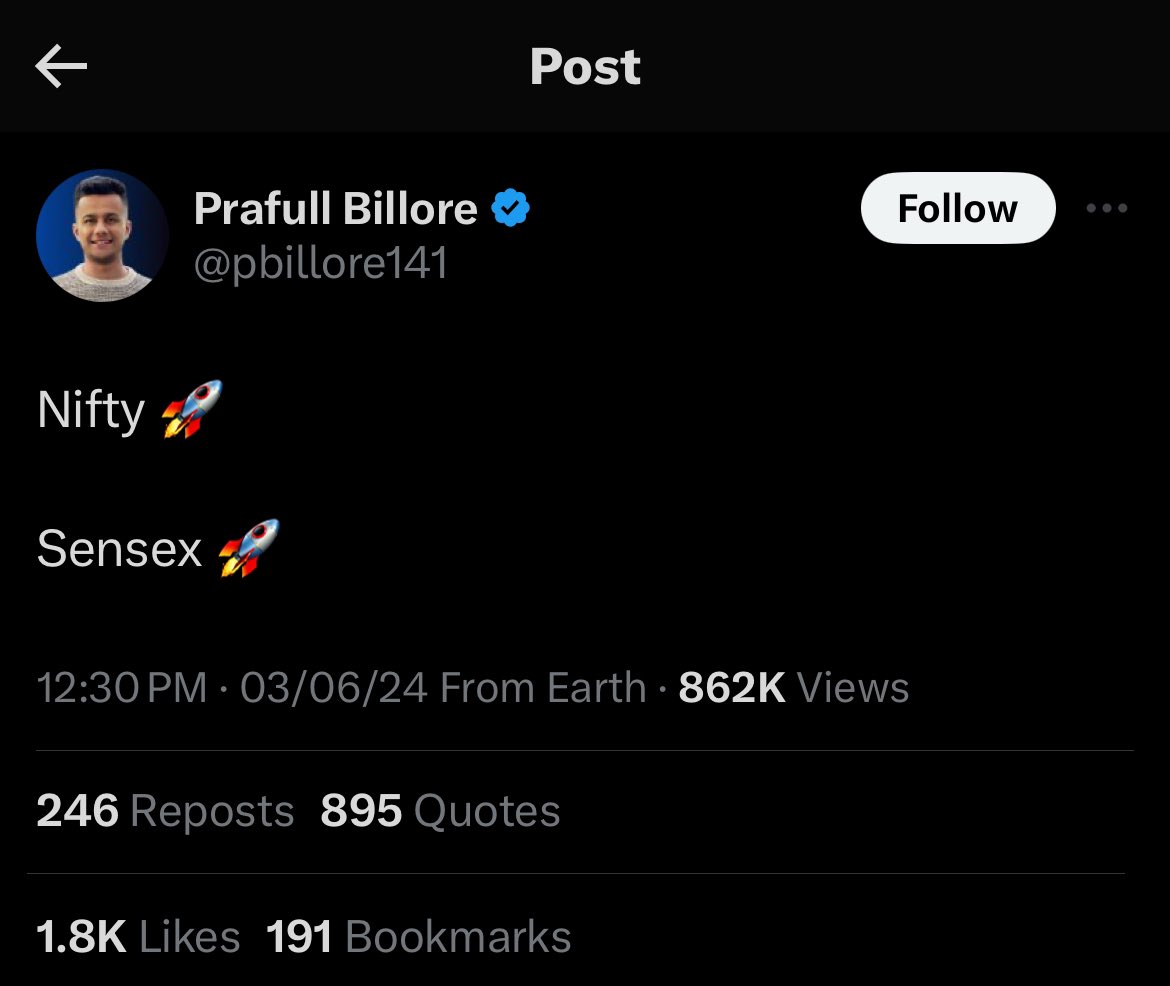The width and height of the screenshot is (1170, 986).
Task: View the 862K Views analytics
Action: point(794,687)
